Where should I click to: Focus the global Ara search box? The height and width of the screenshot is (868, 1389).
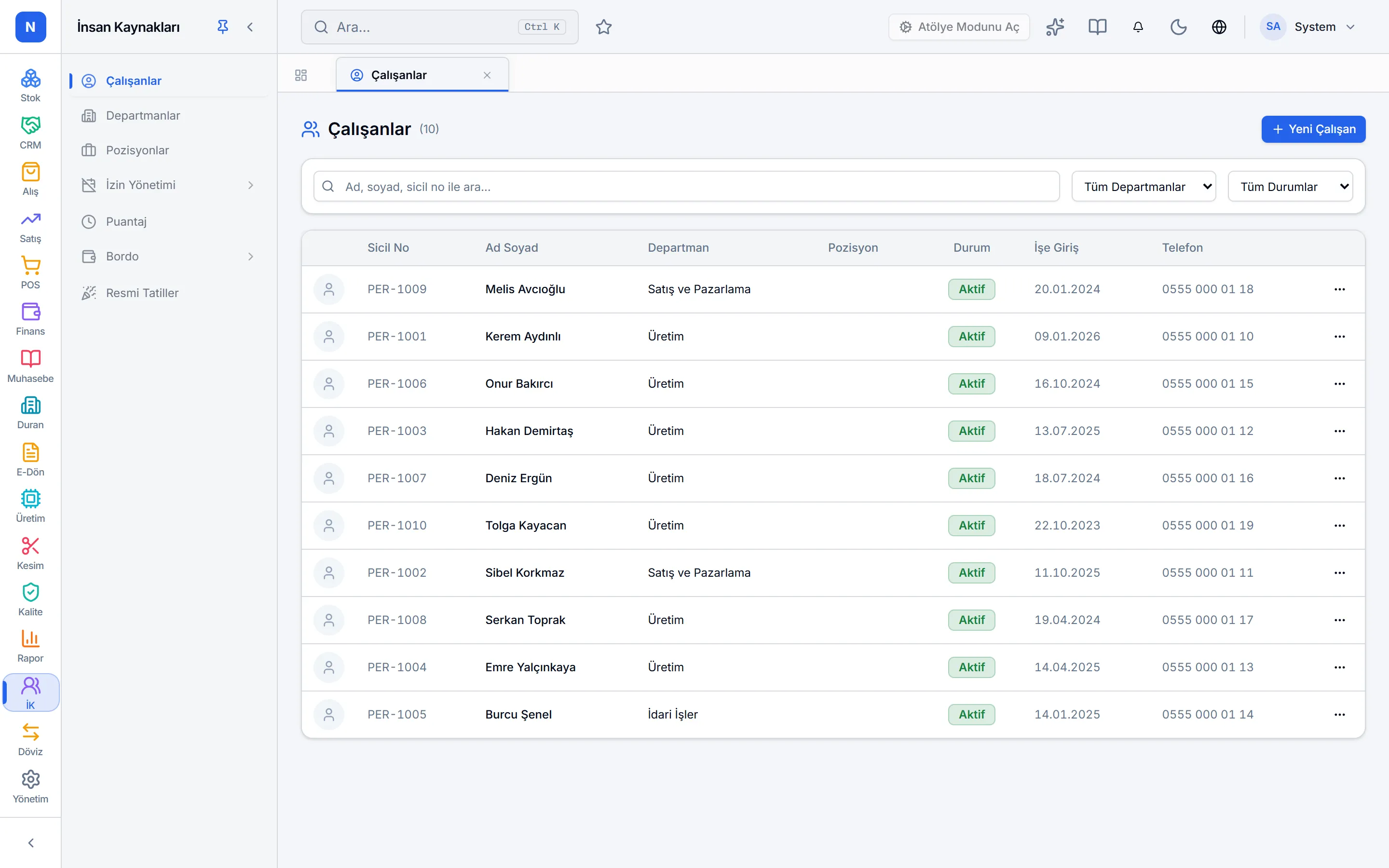440,27
